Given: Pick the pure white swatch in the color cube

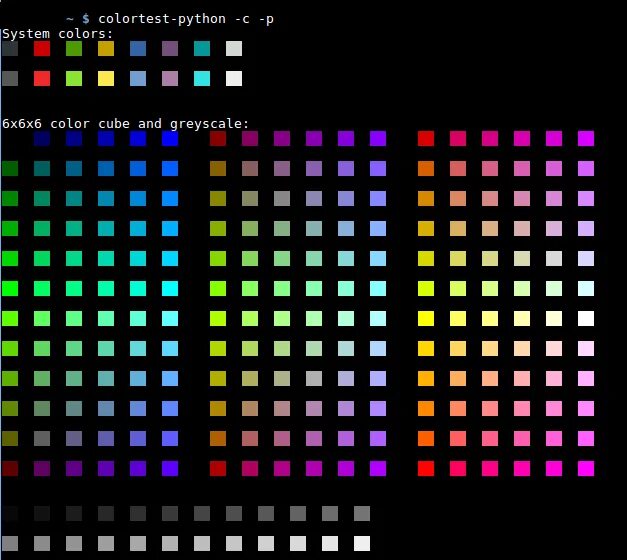Looking at the screenshot, I should 586,319.
